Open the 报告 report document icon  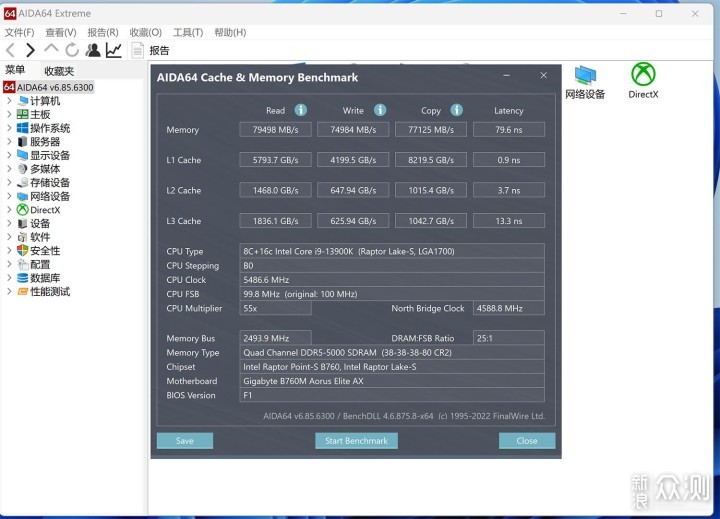[x=137, y=50]
